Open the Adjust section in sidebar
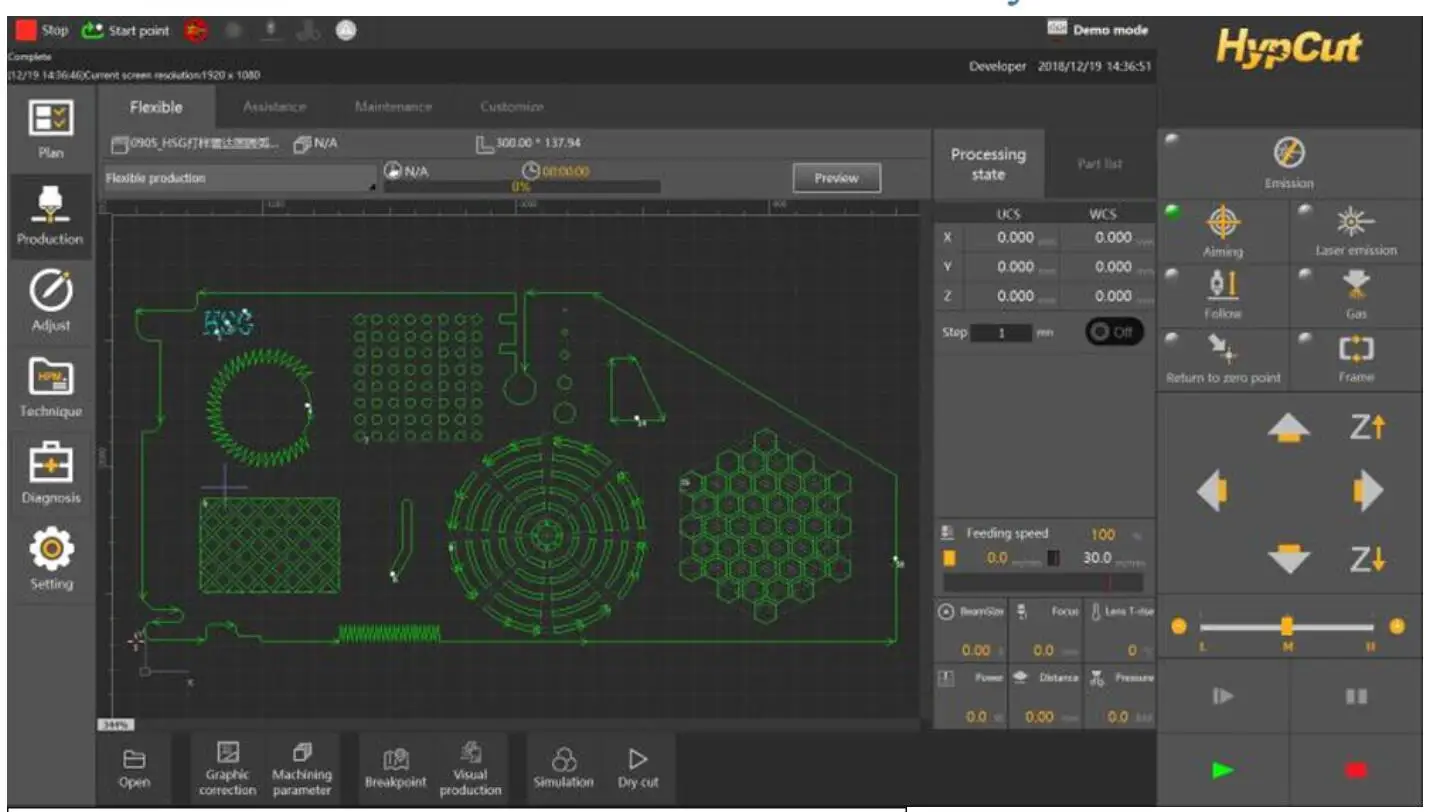This screenshot has height=812, width=1433. pyautogui.click(x=50, y=302)
